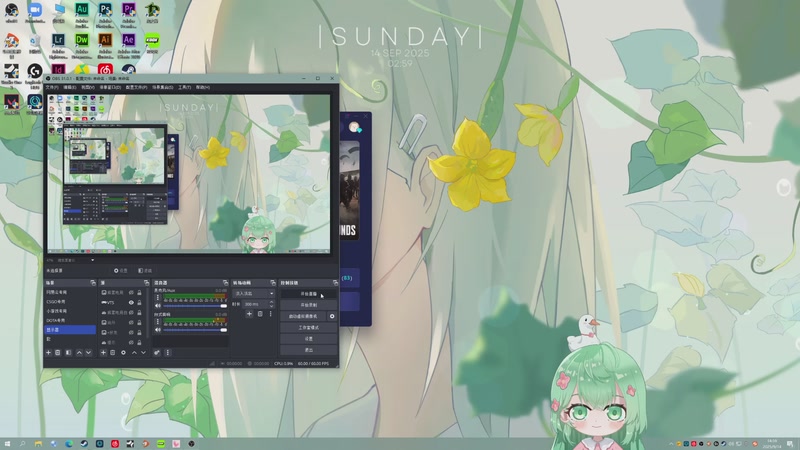The height and width of the screenshot is (450, 800).
Task: Open audio mixer bottom three-dot menu
Action: (x=167, y=353)
